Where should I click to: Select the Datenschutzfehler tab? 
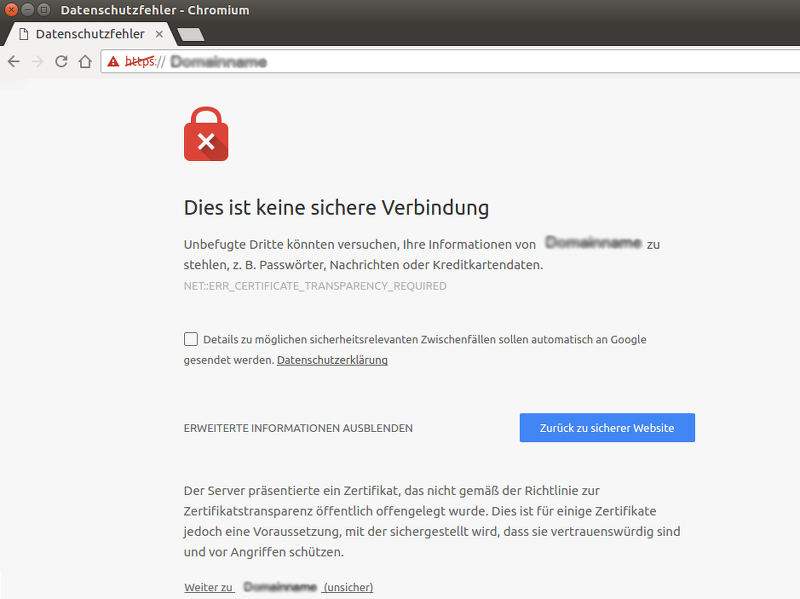pyautogui.click(x=90, y=34)
